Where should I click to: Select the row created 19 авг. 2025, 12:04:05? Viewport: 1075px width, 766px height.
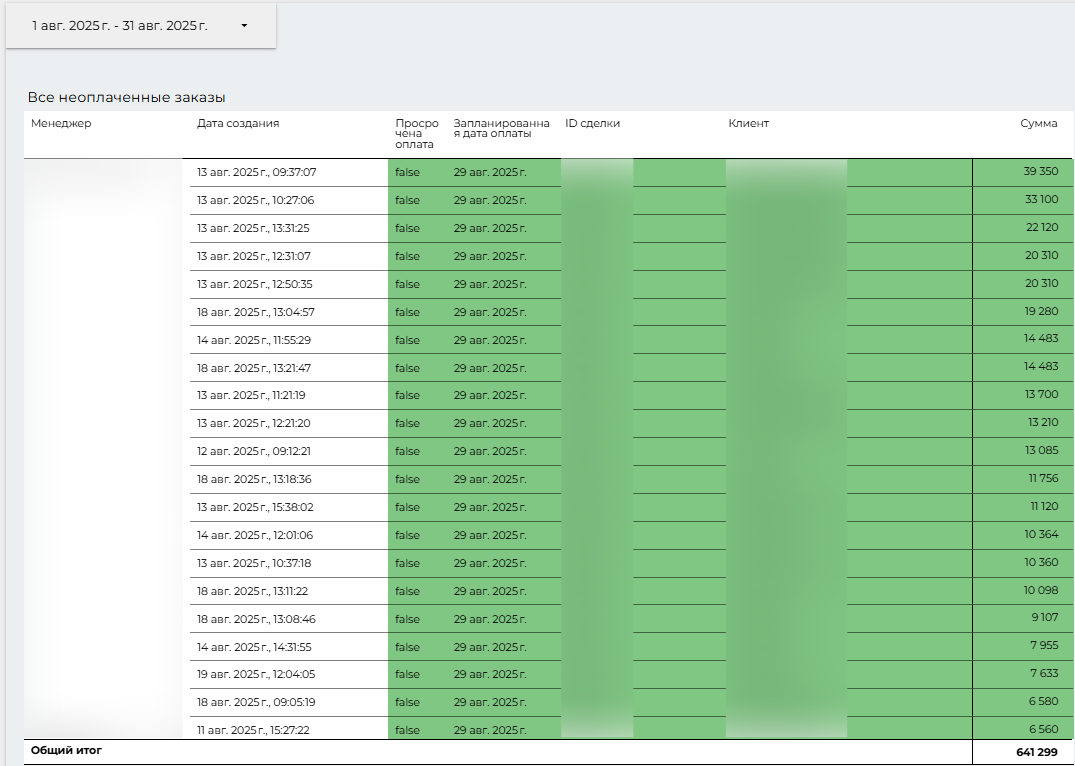pyautogui.click(x=256, y=674)
